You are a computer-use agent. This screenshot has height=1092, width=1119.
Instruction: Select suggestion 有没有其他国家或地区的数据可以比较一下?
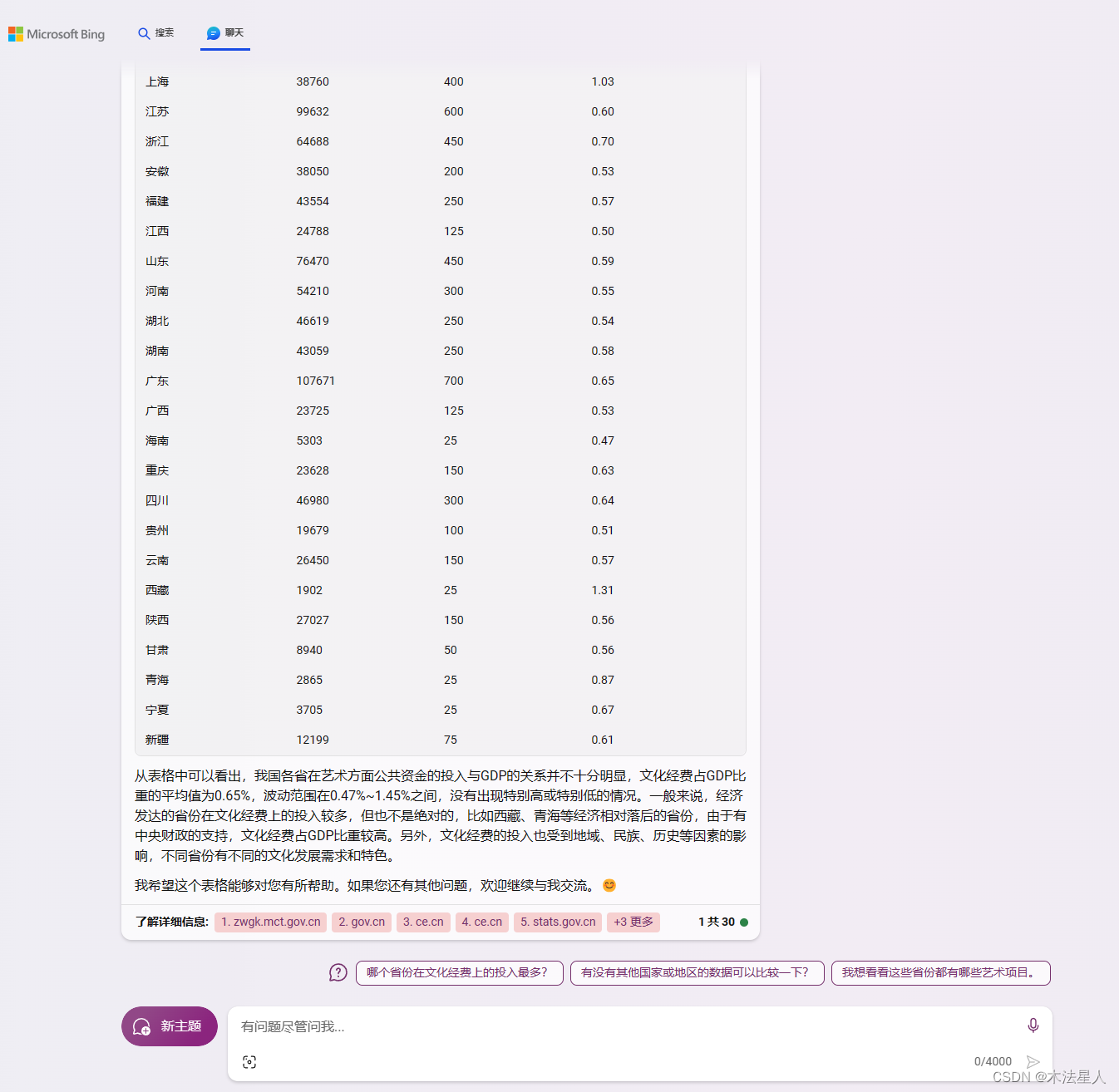click(698, 972)
